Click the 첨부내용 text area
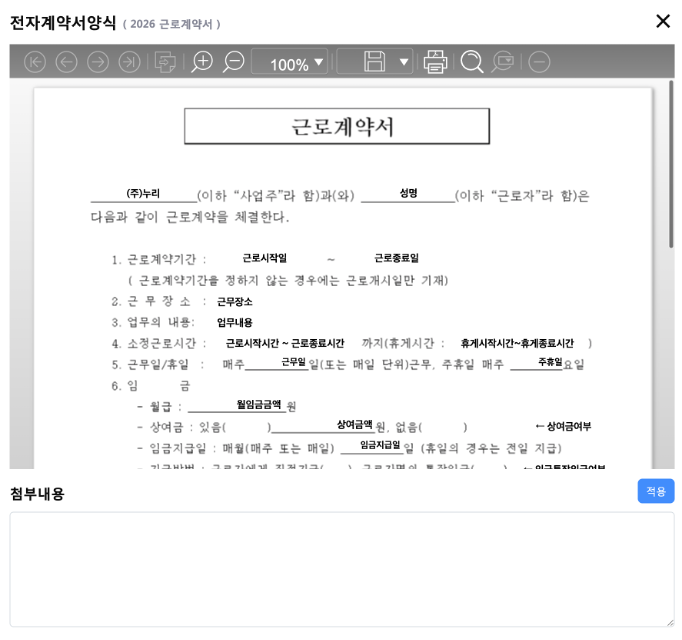Viewport: 682px width, 640px height. [341, 569]
